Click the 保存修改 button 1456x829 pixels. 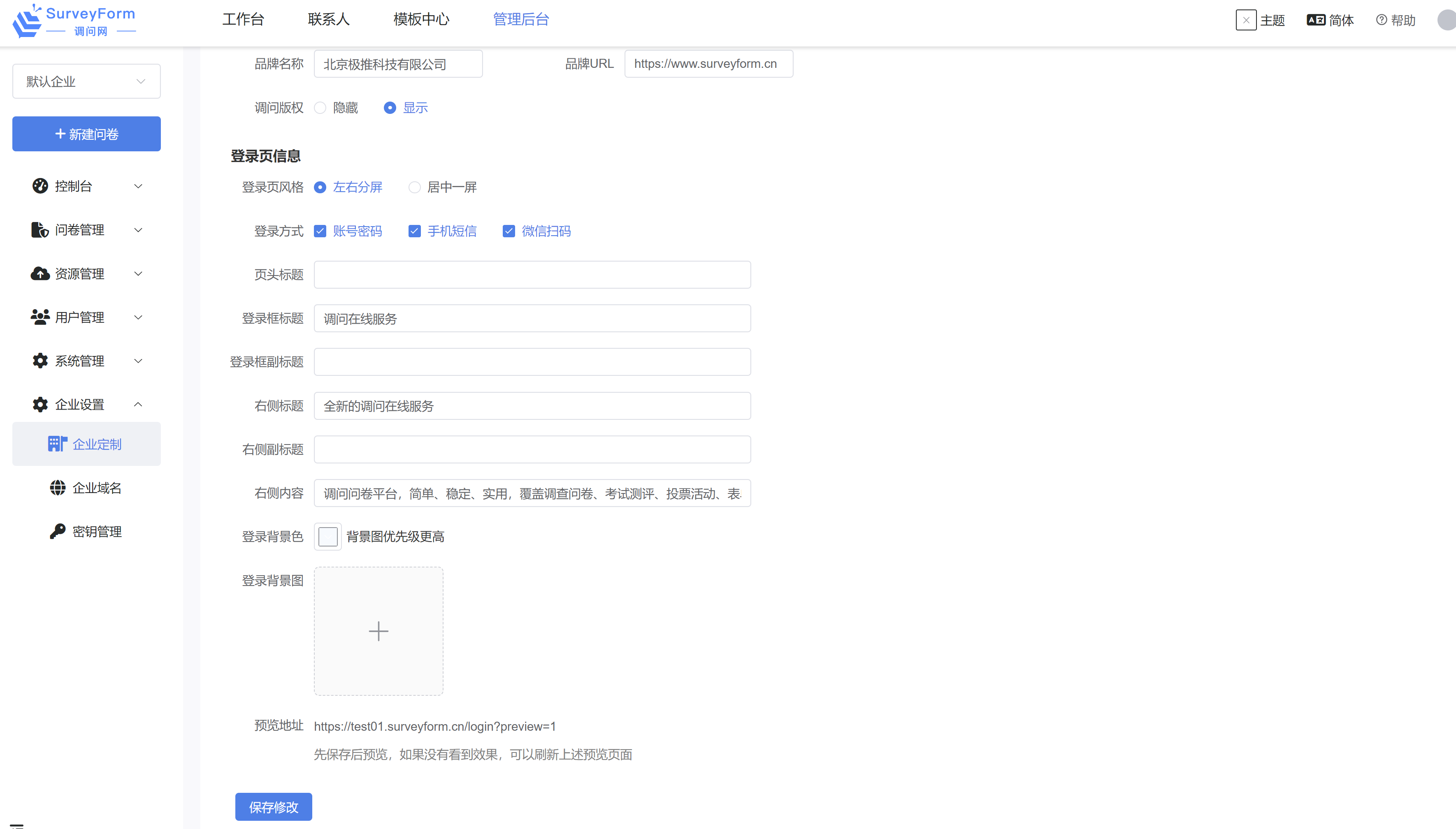[274, 806]
